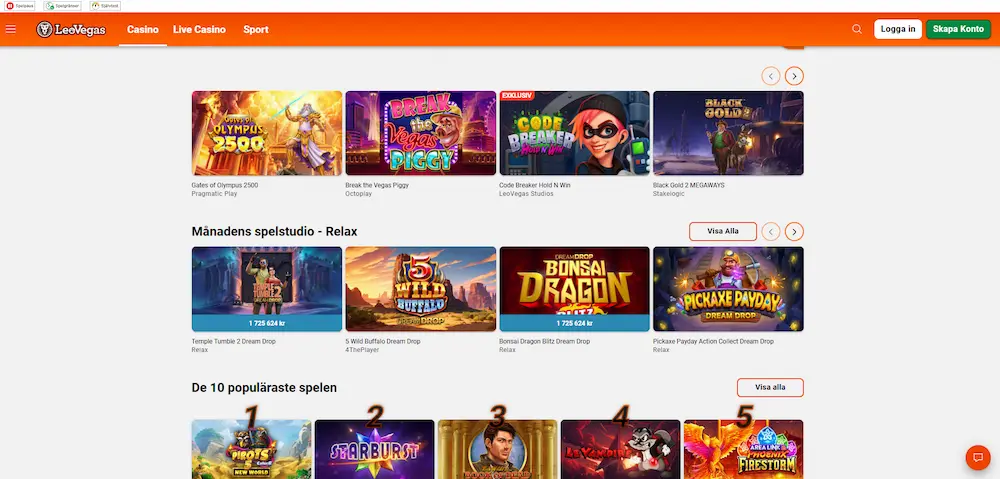Click the 5 Wild Buffalo Dream Drop title

(x=383, y=342)
